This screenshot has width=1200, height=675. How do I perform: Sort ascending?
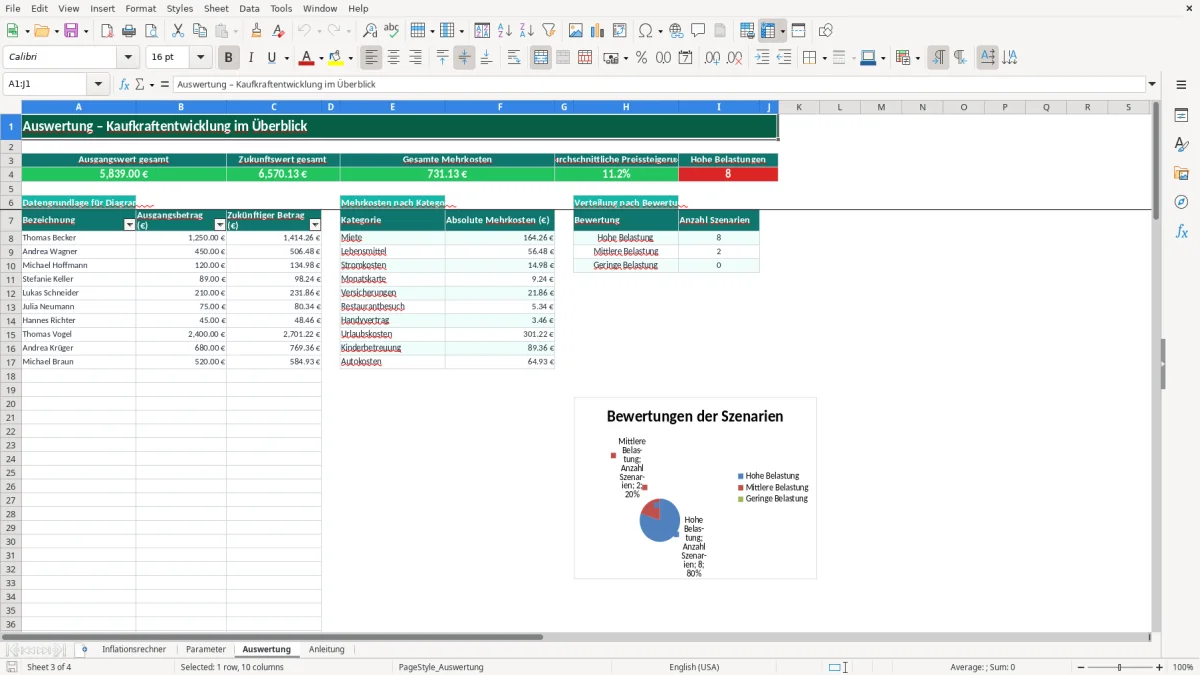point(505,31)
